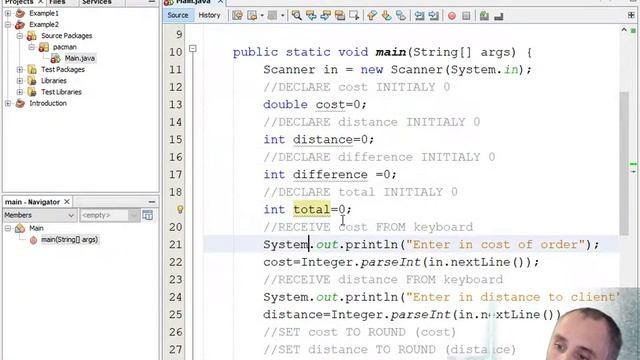Click the Example1 project coffee-cup icon
This screenshot has height=360, width=640.
coord(20,13)
